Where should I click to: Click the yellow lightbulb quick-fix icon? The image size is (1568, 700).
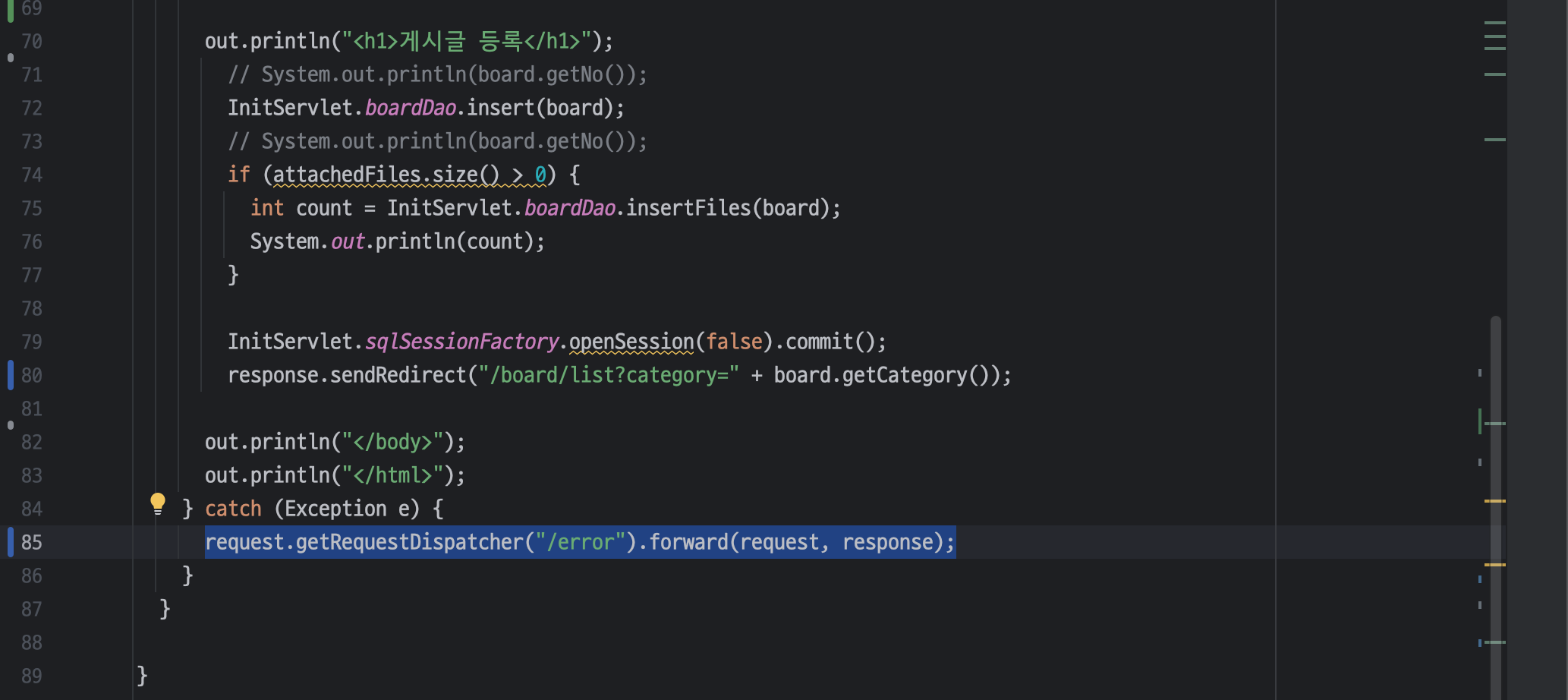coord(158,503)
